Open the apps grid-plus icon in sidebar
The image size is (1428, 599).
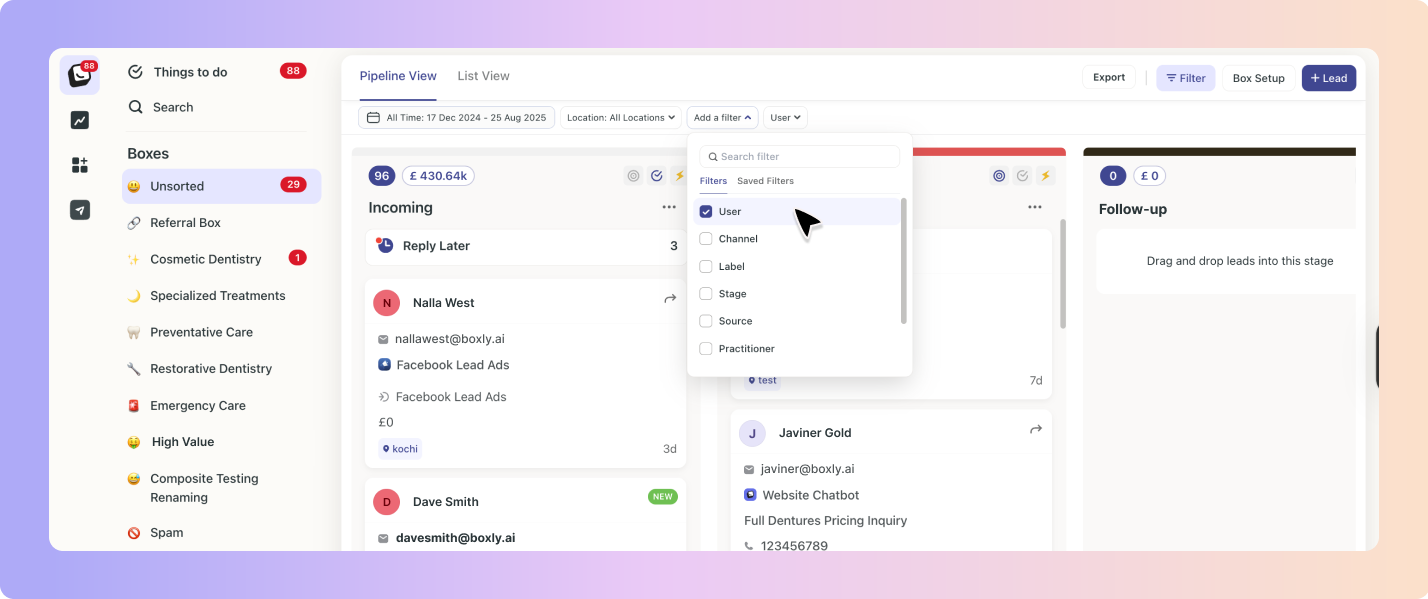80,165
